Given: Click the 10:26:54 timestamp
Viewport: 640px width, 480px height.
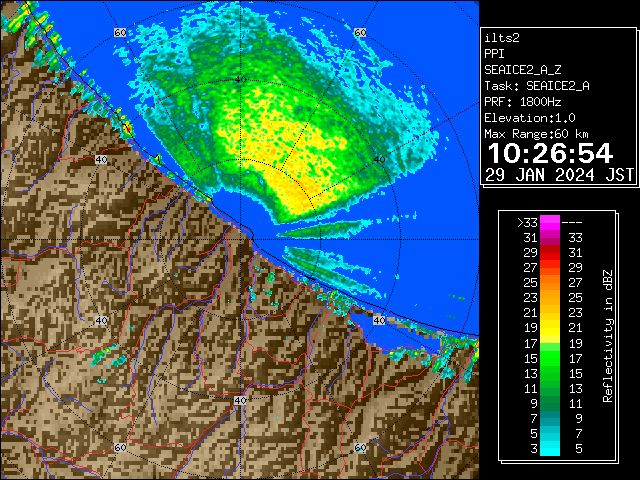Looking at the screenshot, I should (x=550, y=153).
